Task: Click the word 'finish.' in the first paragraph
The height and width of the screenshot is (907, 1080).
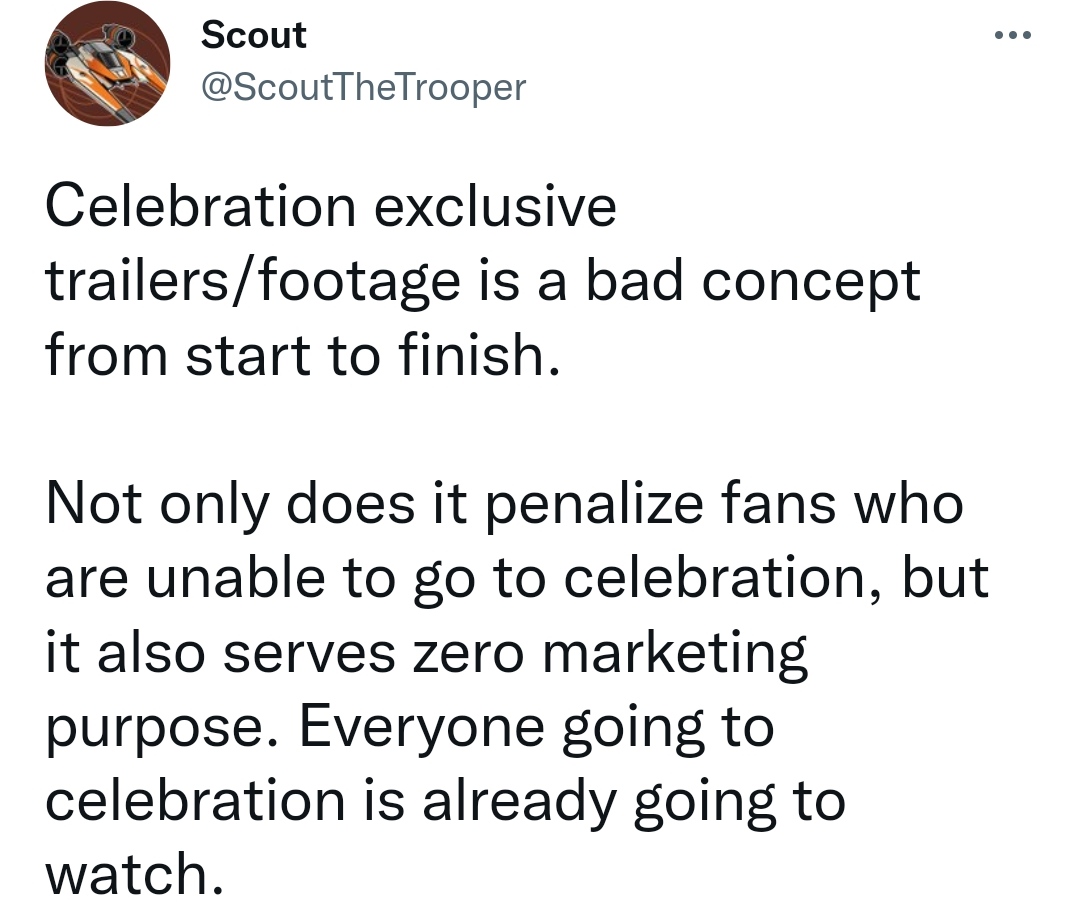Action: click(x=479, y=355)
